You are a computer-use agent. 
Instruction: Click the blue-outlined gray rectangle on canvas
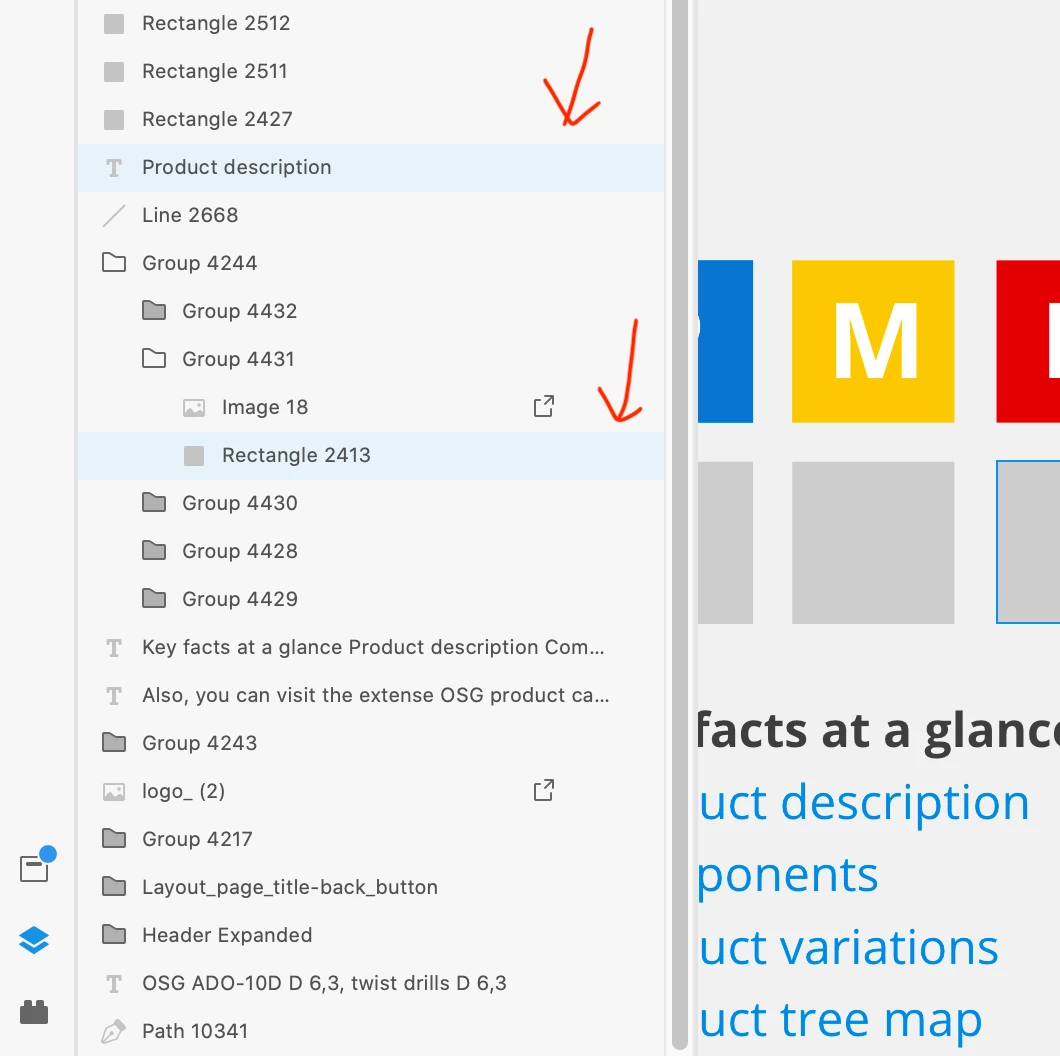[x=1028, y=542]
